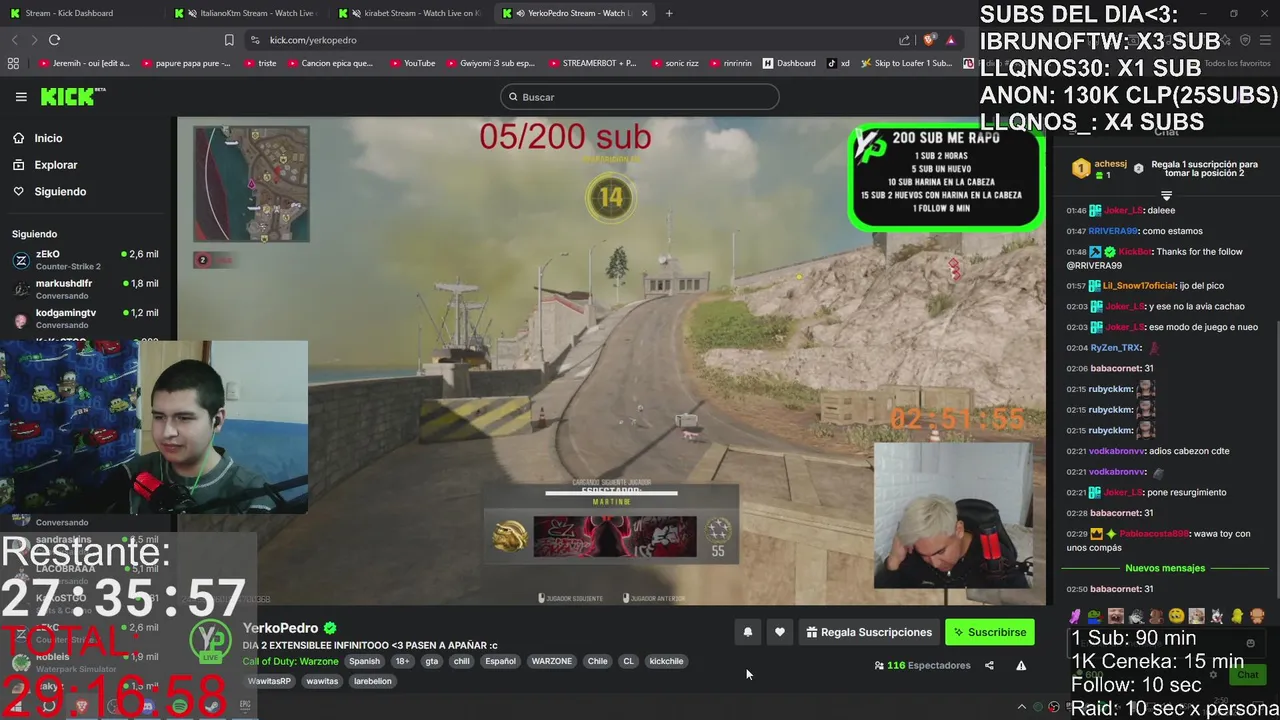Click the chill tag

tap(461, 661)
